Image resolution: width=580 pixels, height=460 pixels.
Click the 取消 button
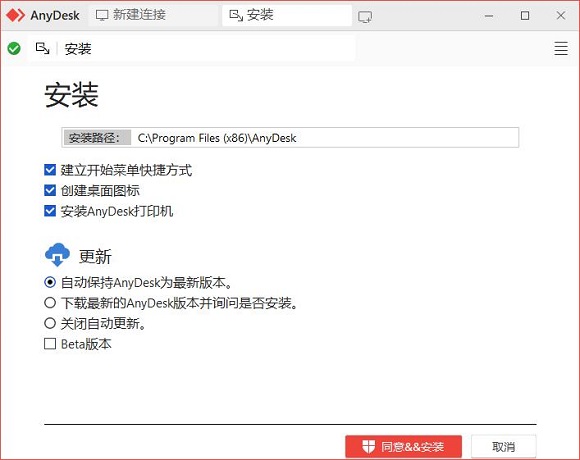point(503,447)
